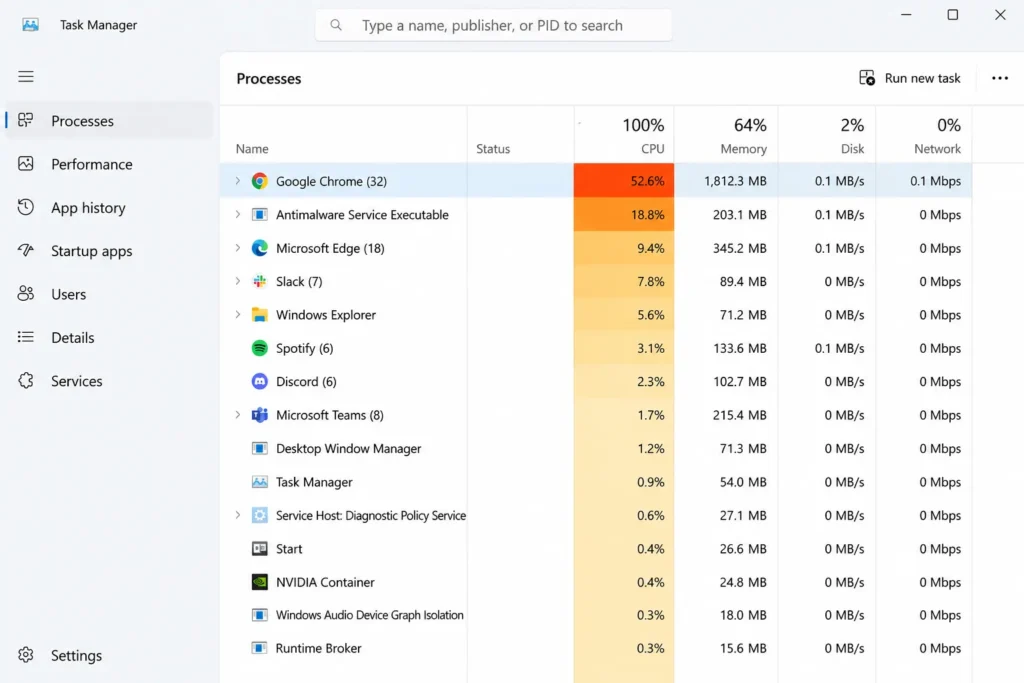Sort processes by Disk column
1024x683 pixels.
coord(827,135)
